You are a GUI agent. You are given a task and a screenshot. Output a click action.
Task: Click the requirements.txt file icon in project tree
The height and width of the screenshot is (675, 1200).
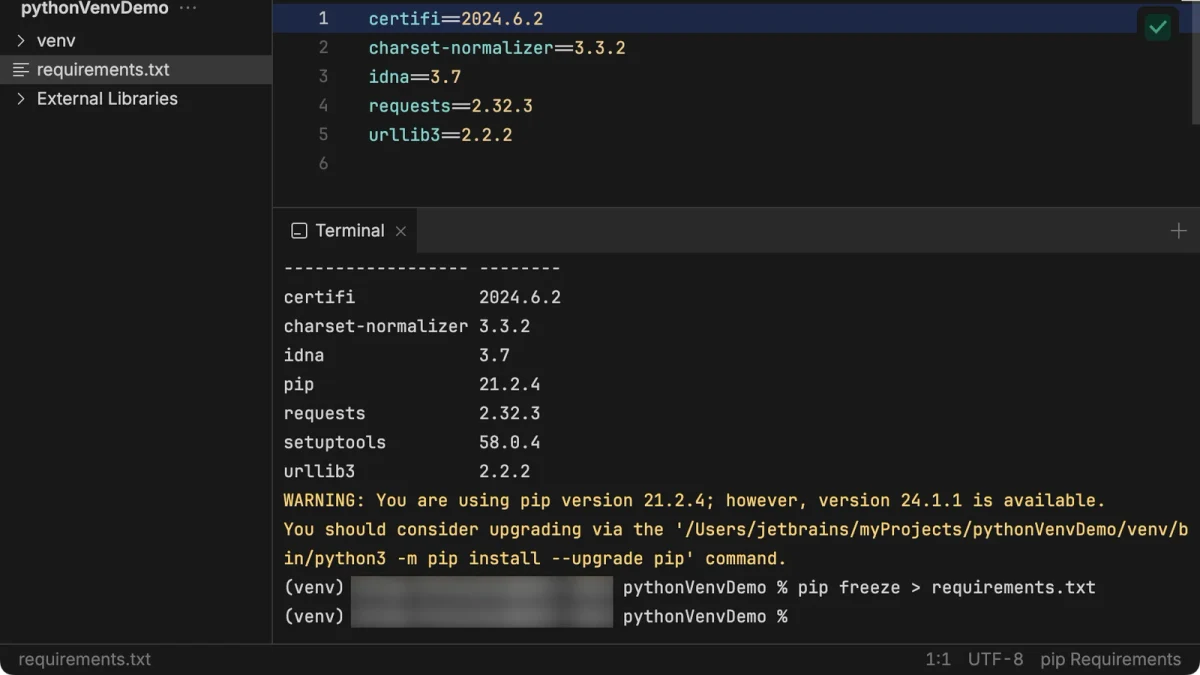click(21, 70)
